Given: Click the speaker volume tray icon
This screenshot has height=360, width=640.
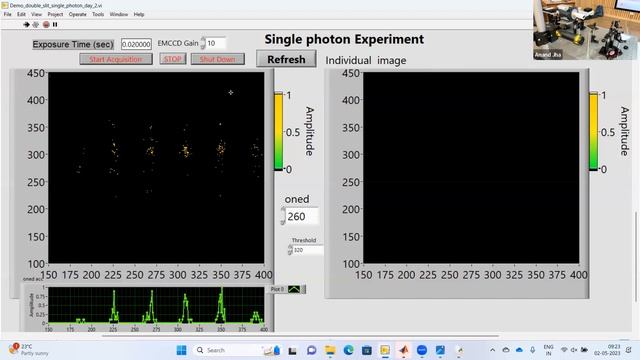Looking at the screenshot, I should click(574, 350).
